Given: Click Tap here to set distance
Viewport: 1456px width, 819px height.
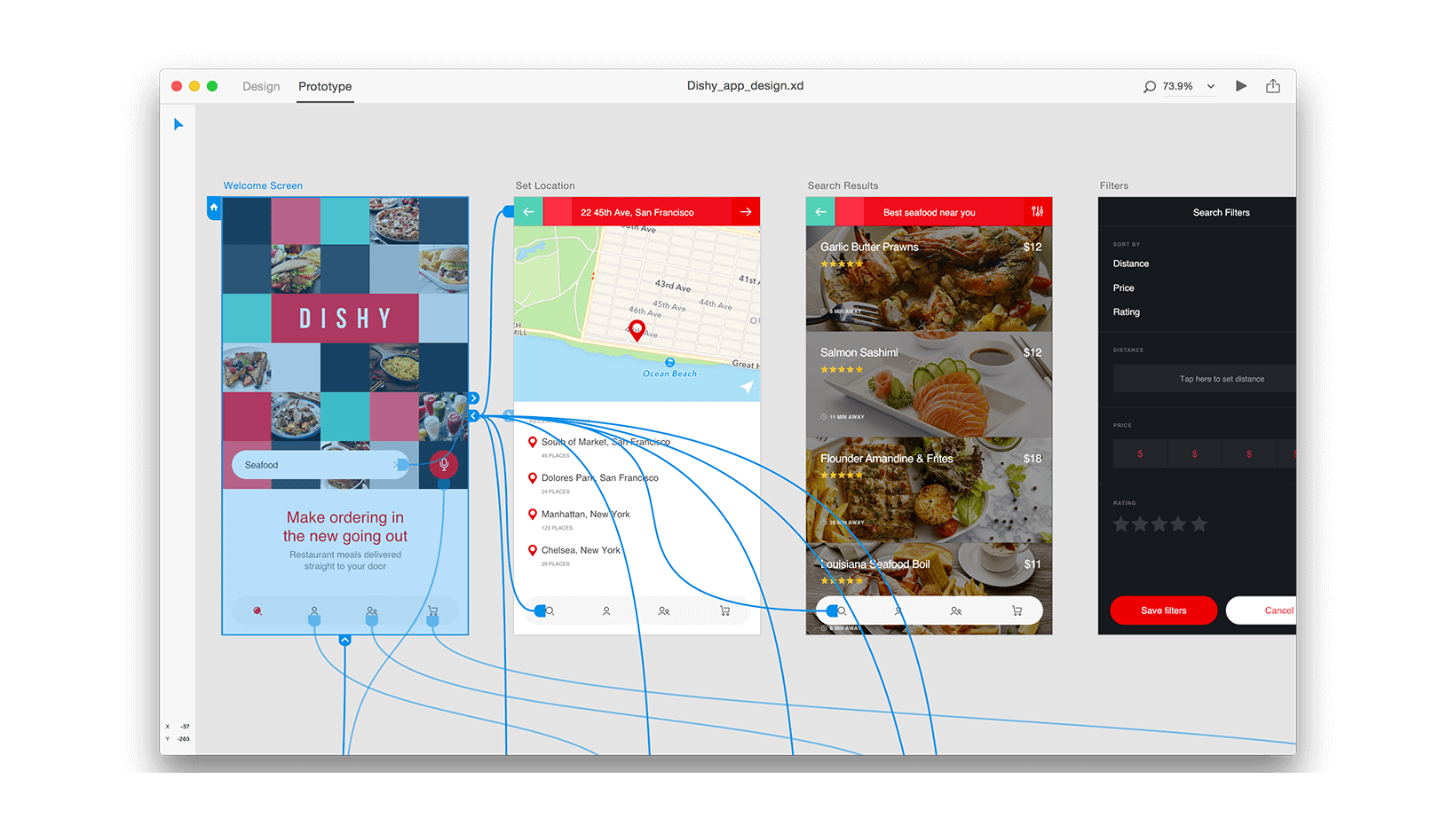Looking at the screenshot, I should point(1205,379).
